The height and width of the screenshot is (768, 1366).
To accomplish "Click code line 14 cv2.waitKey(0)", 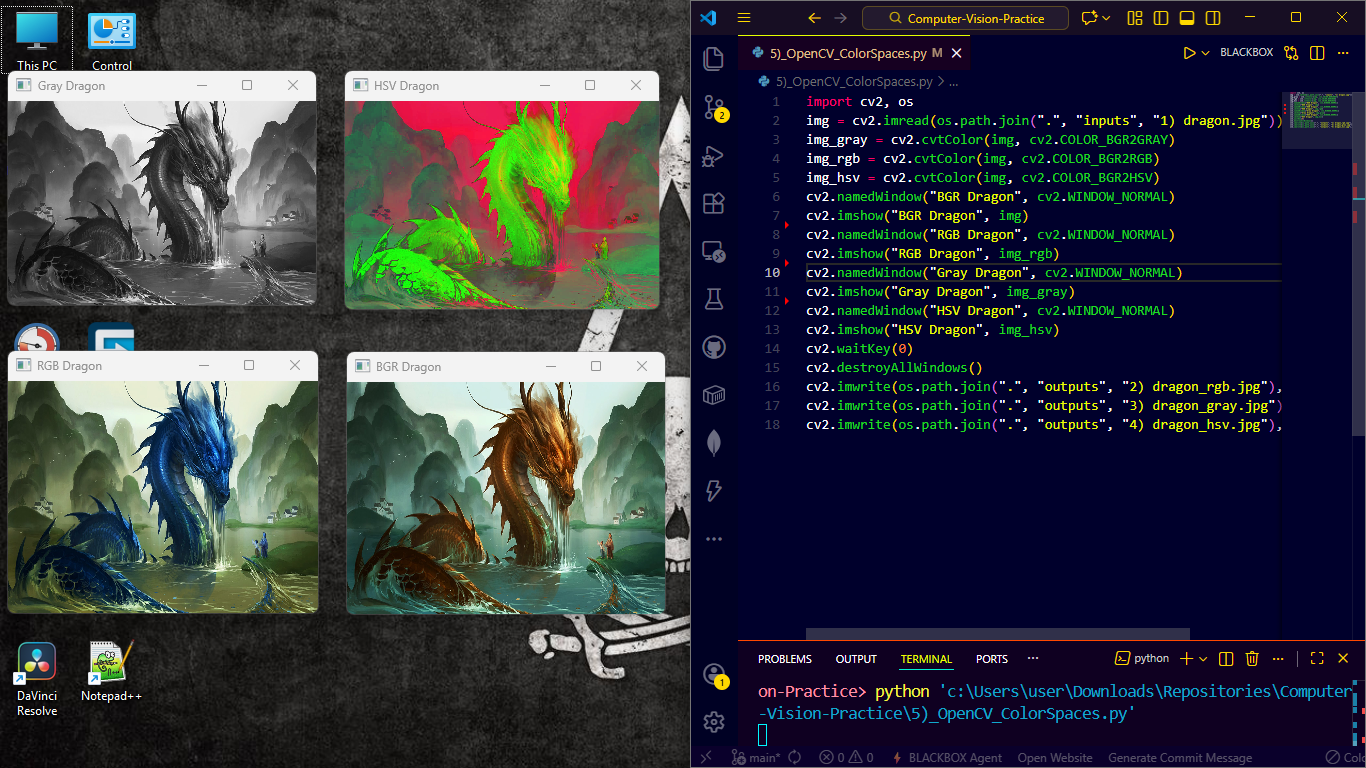I will [x=859, y=349].
